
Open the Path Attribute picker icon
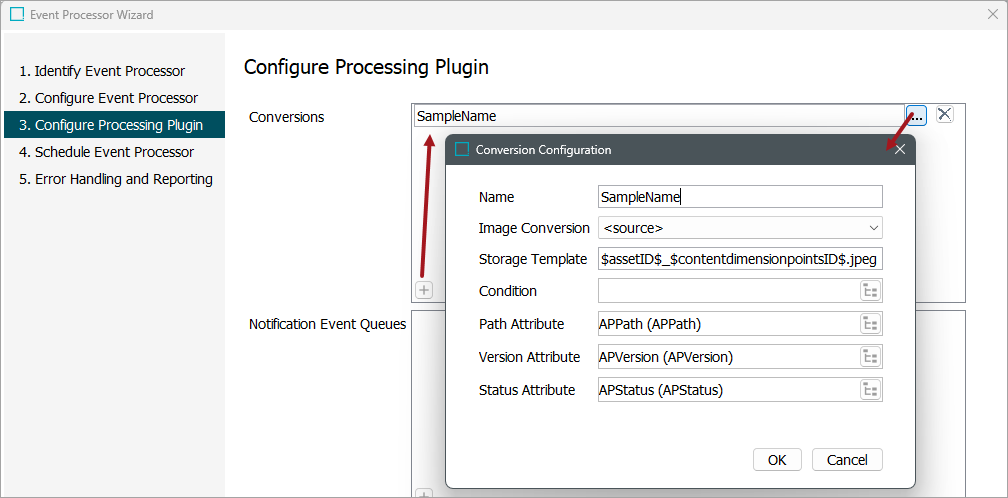(x=870, y=324)
